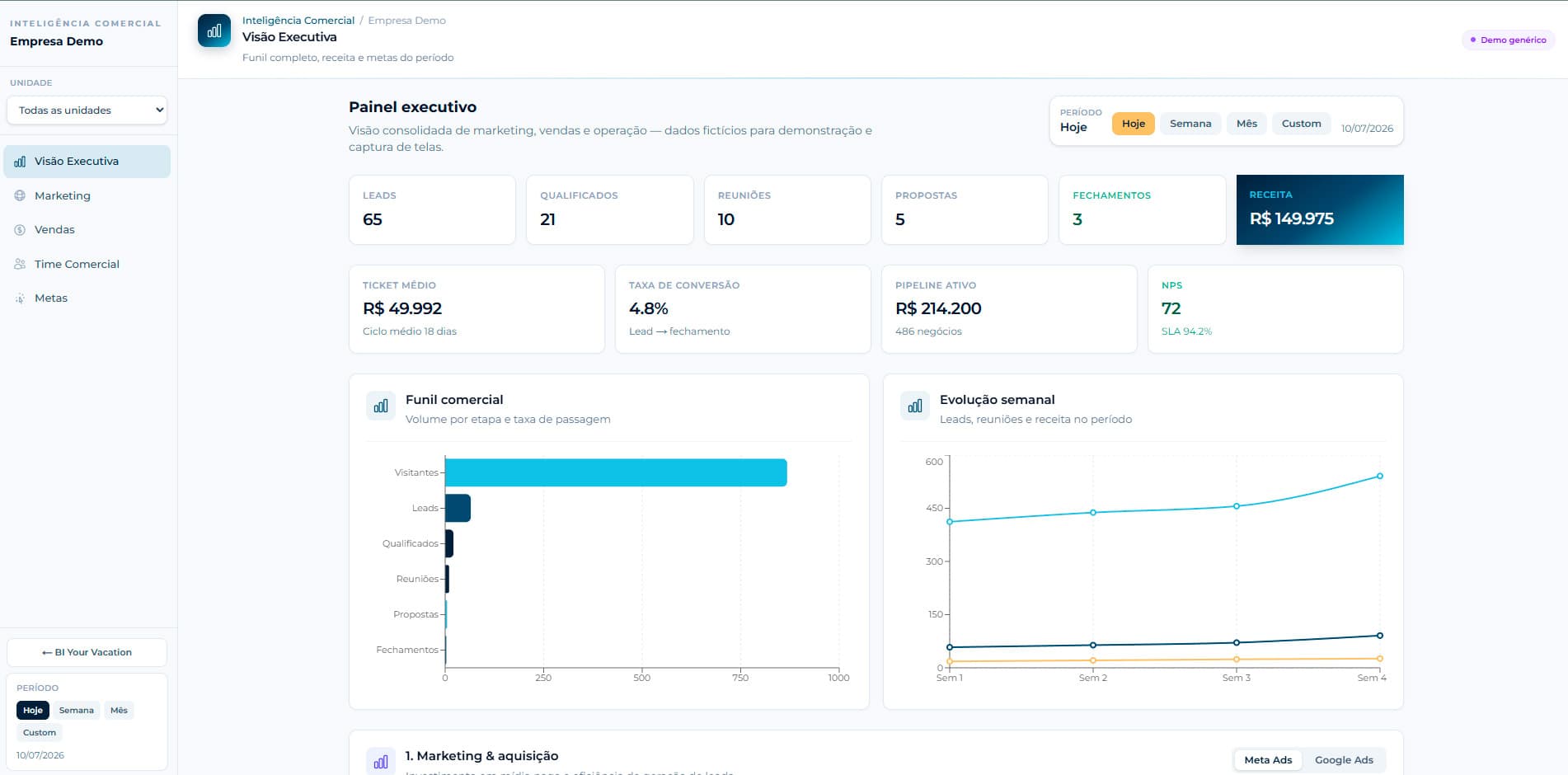The height and width of the screenshot is (775, 1568).
Task: Open the Todas as unidades dropdown
Action: (x=87, y=110)
